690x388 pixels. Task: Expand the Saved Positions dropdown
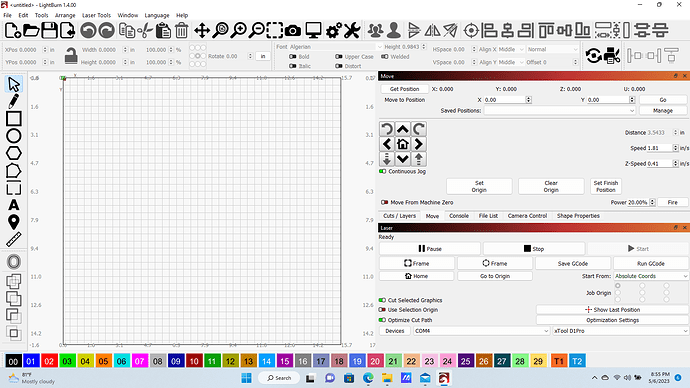click(559, 111)
